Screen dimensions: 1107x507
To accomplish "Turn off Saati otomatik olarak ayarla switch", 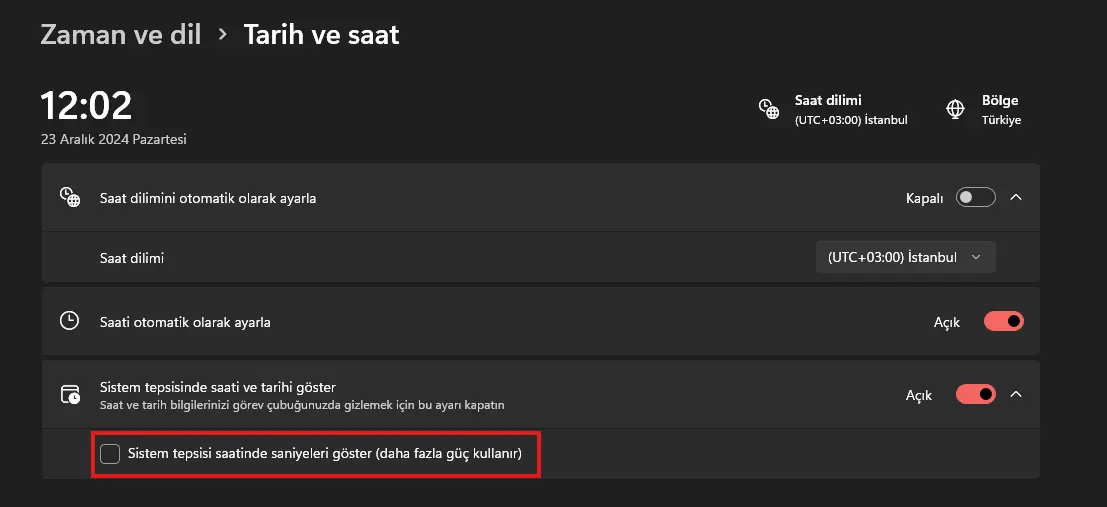I will click(1003, 321).
